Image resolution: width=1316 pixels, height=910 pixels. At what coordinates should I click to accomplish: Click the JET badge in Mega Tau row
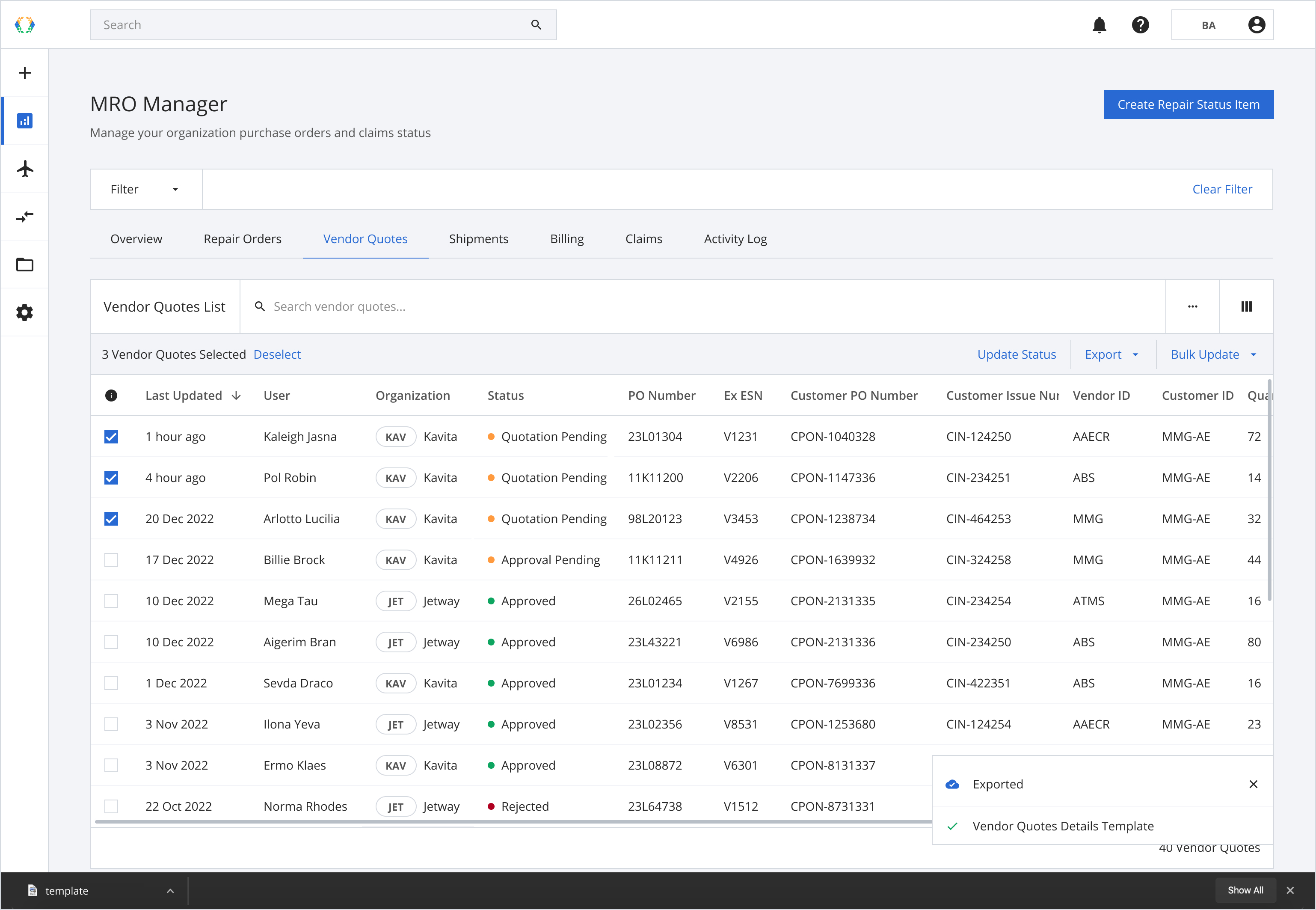tap(396, 601)
